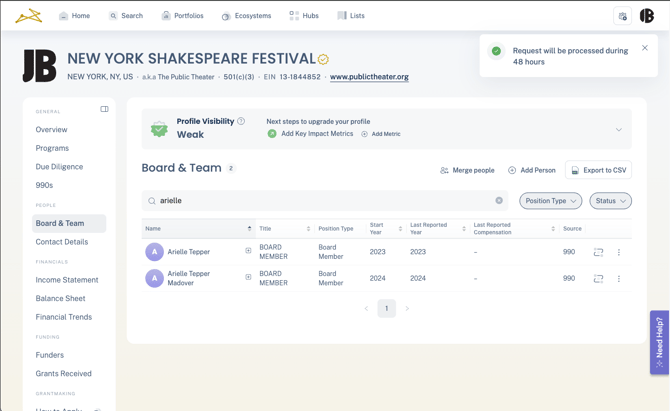This screenshot has width=670, height=411.
Task: Clear the 'arielle' search field
Action: tap(499, 201)
